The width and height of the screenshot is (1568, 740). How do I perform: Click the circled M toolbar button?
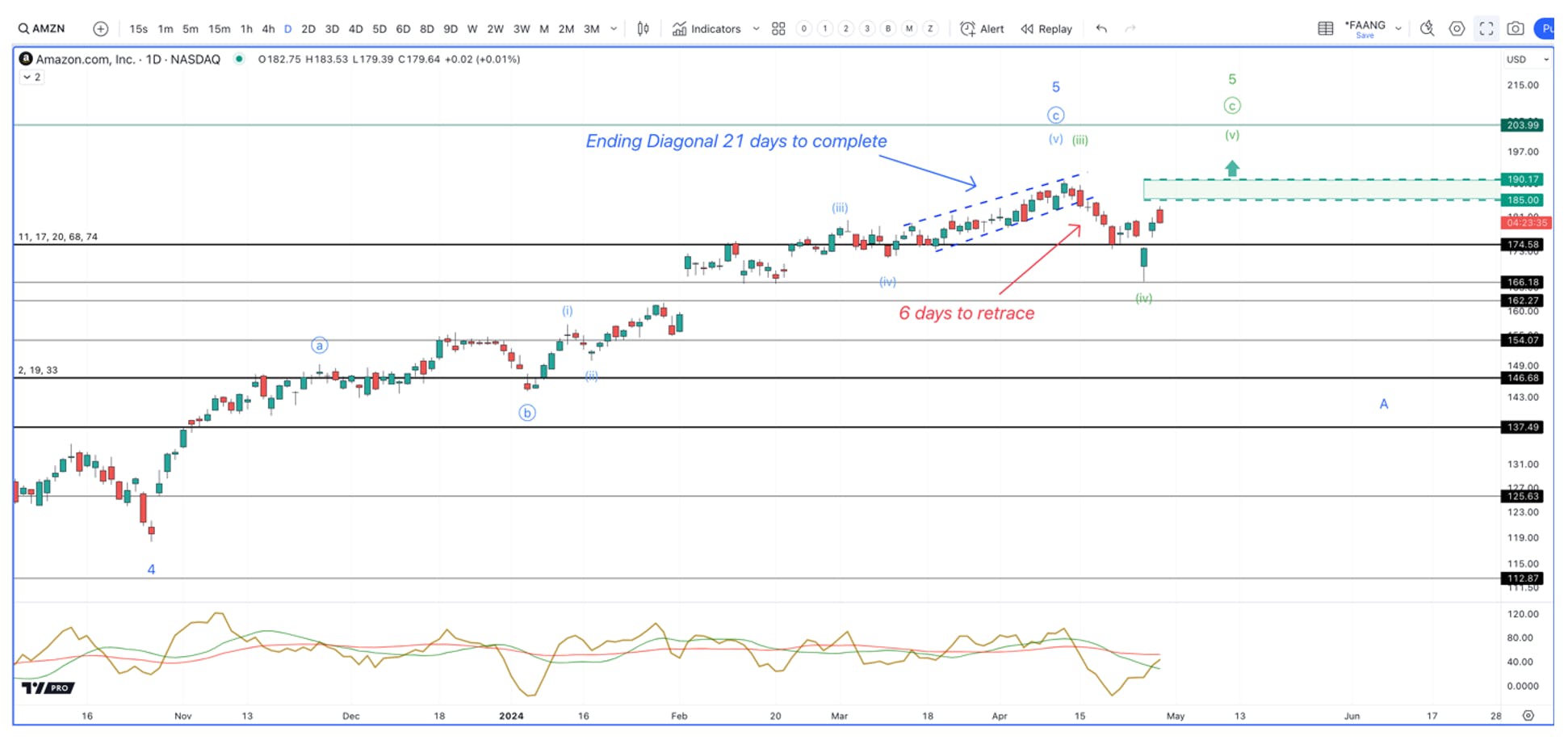[x=909, y=29]
